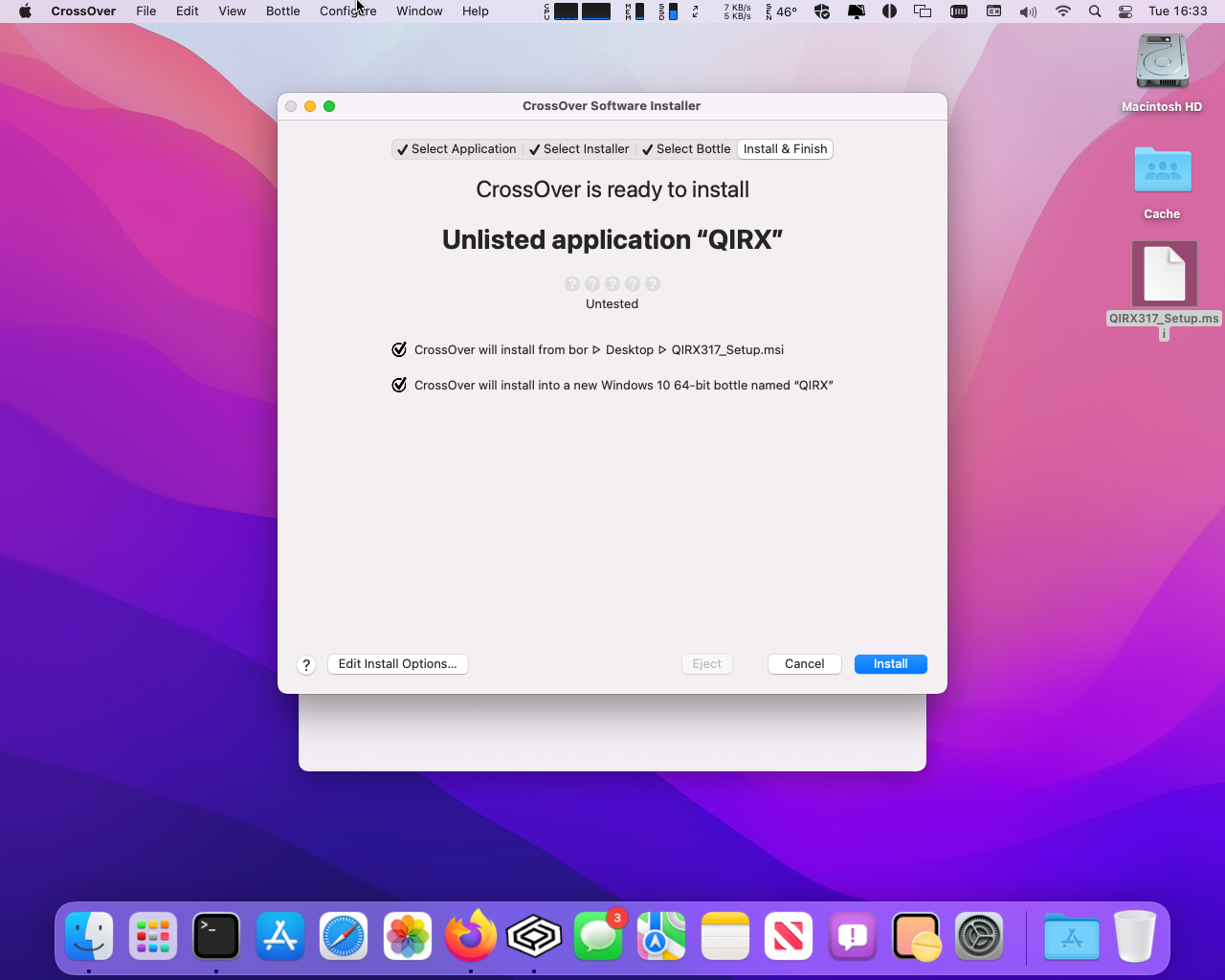
Task: Click the SSD disk usage indicator
Action: 668,11
